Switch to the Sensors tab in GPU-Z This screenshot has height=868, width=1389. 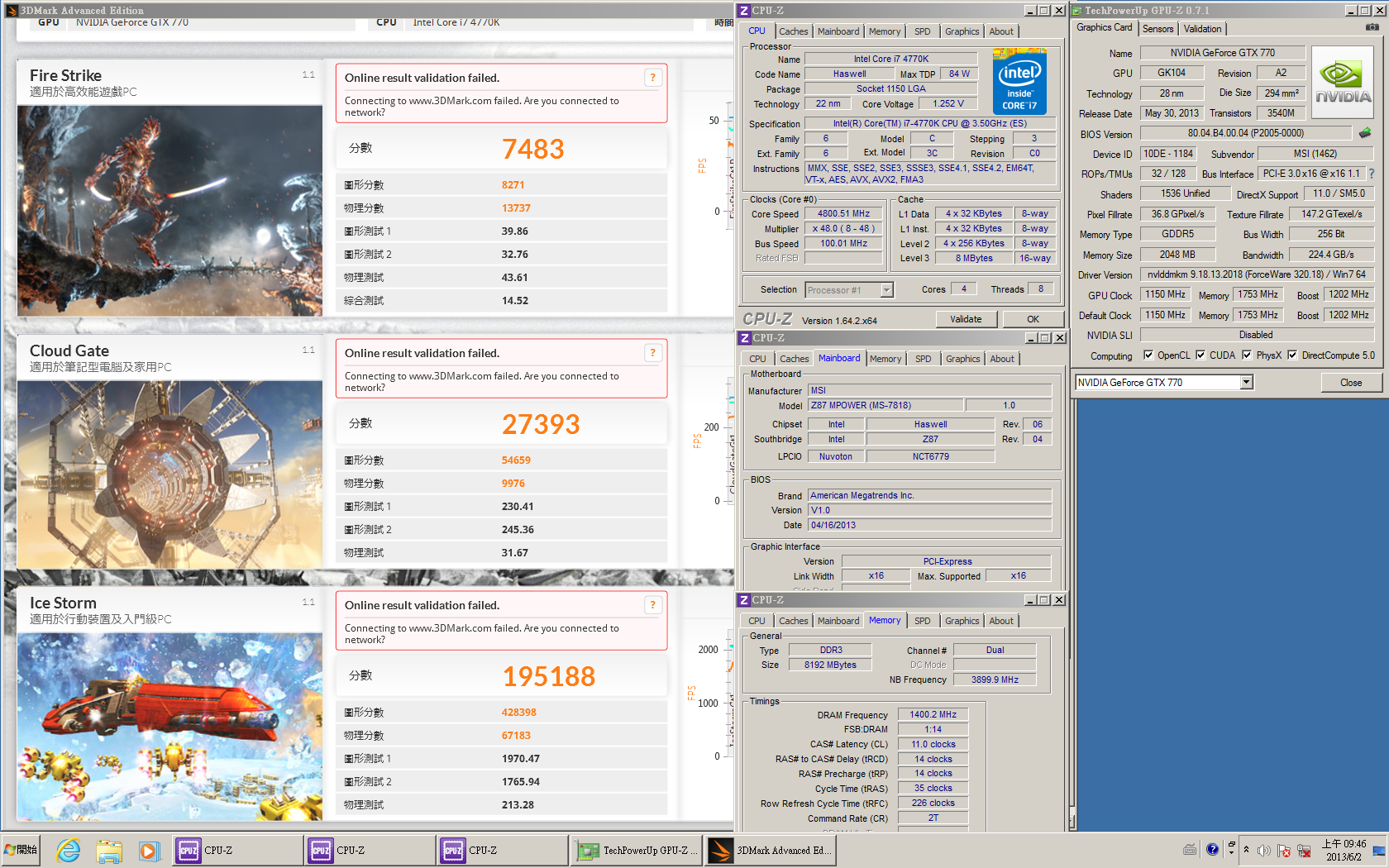[1157, 28]
